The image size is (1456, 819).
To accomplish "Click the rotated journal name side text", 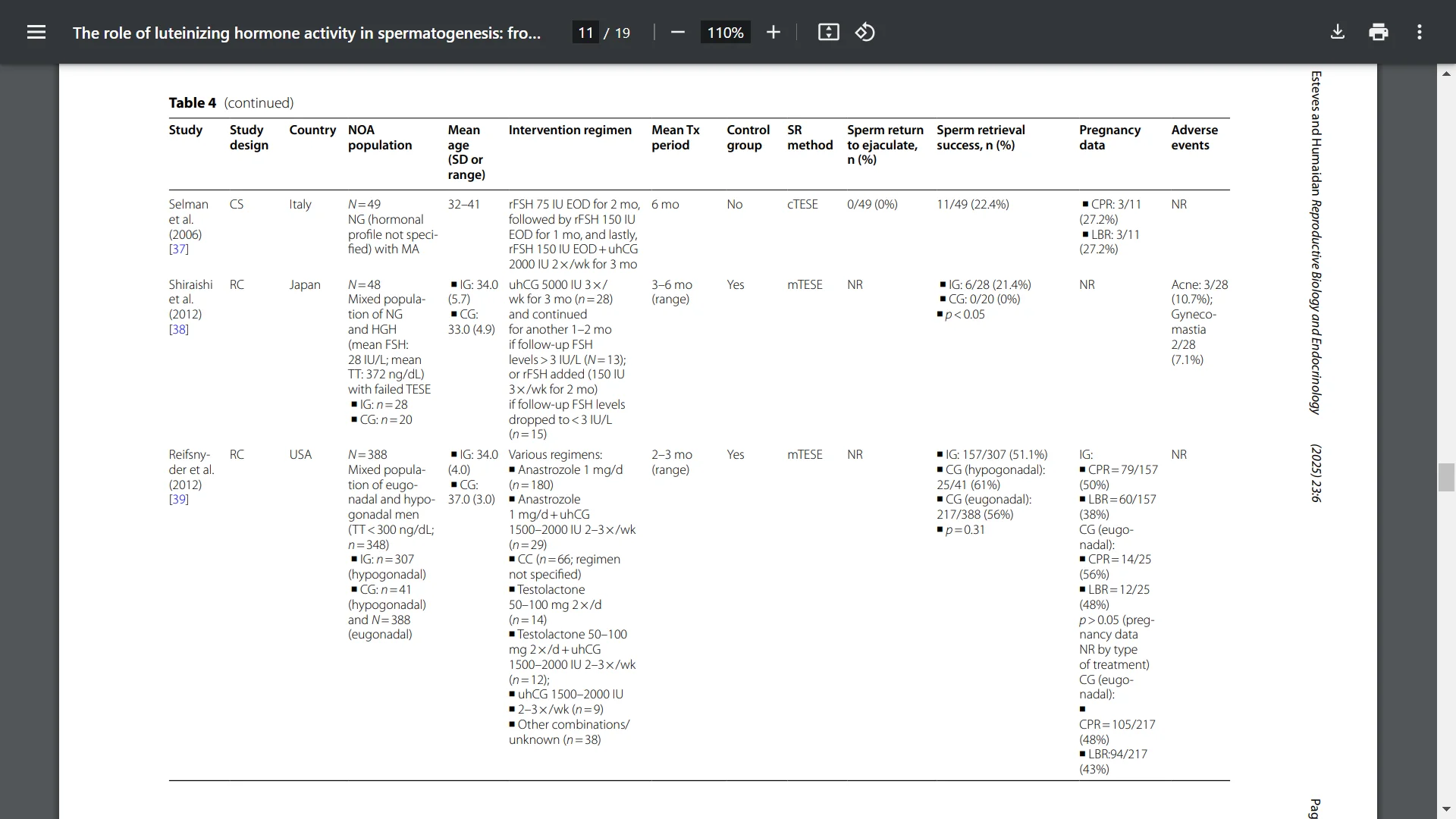I will 1316,307.
